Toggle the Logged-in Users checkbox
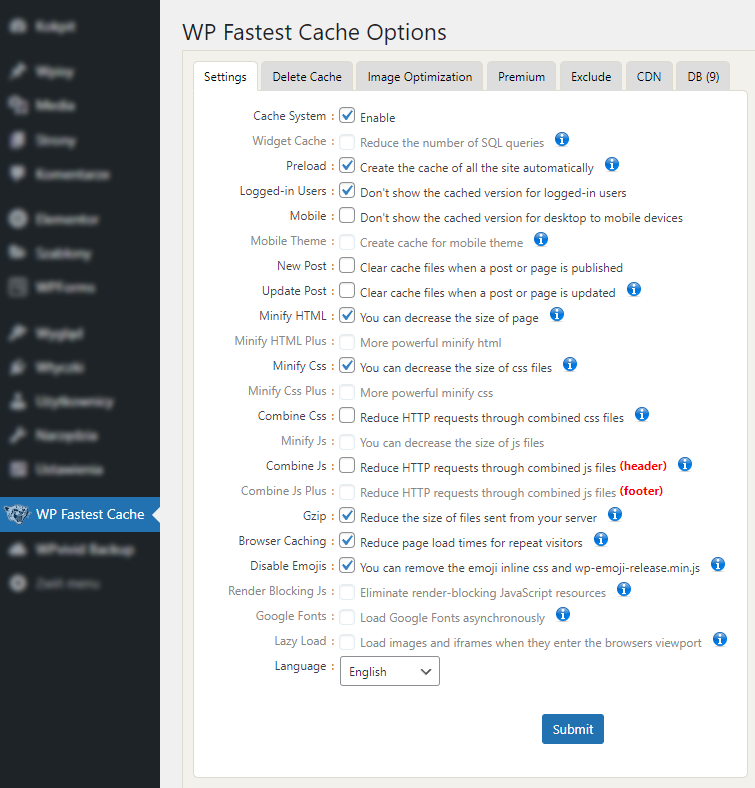 click(x=347, y=190)
